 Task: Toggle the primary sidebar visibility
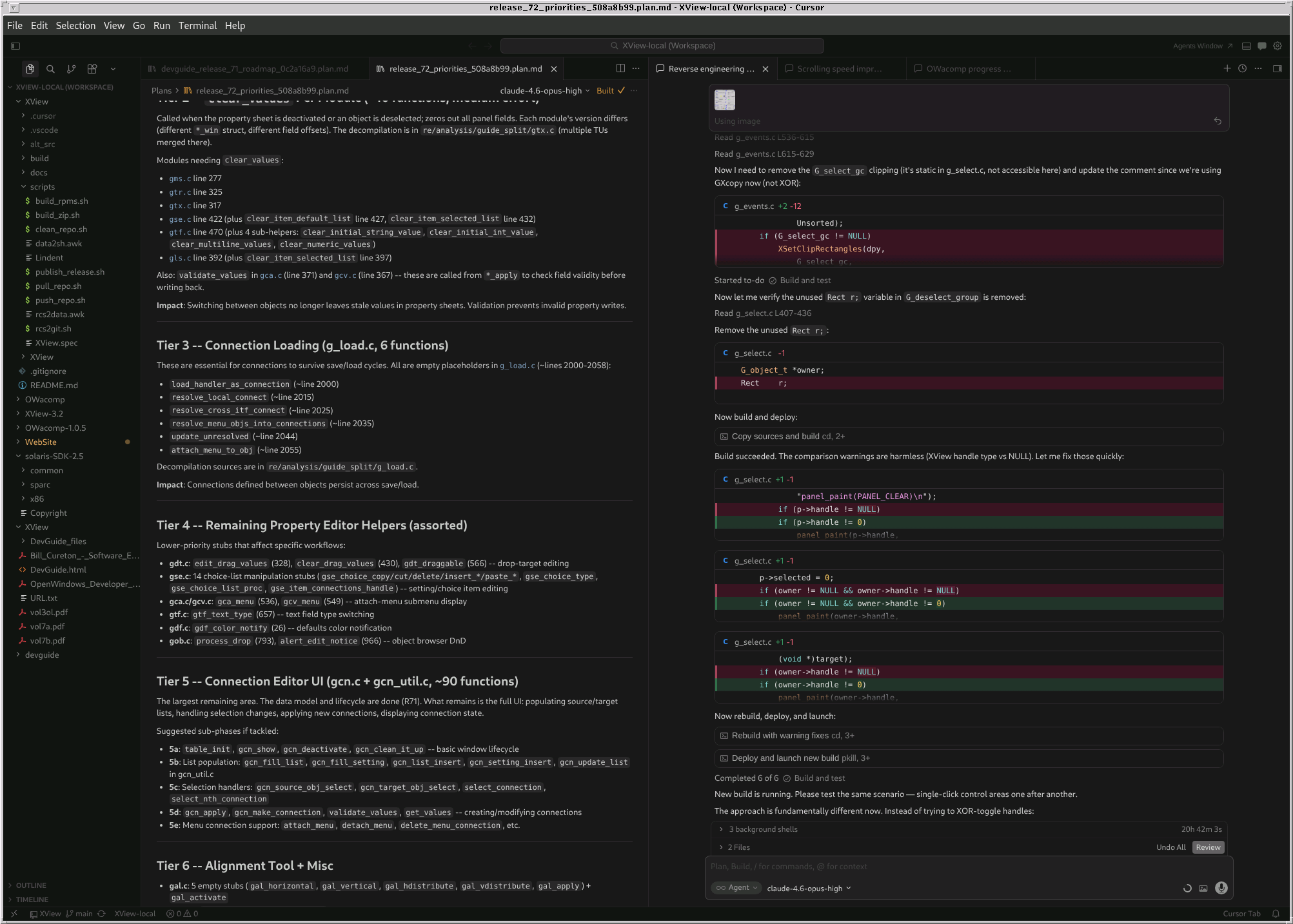tap(15, 46)
